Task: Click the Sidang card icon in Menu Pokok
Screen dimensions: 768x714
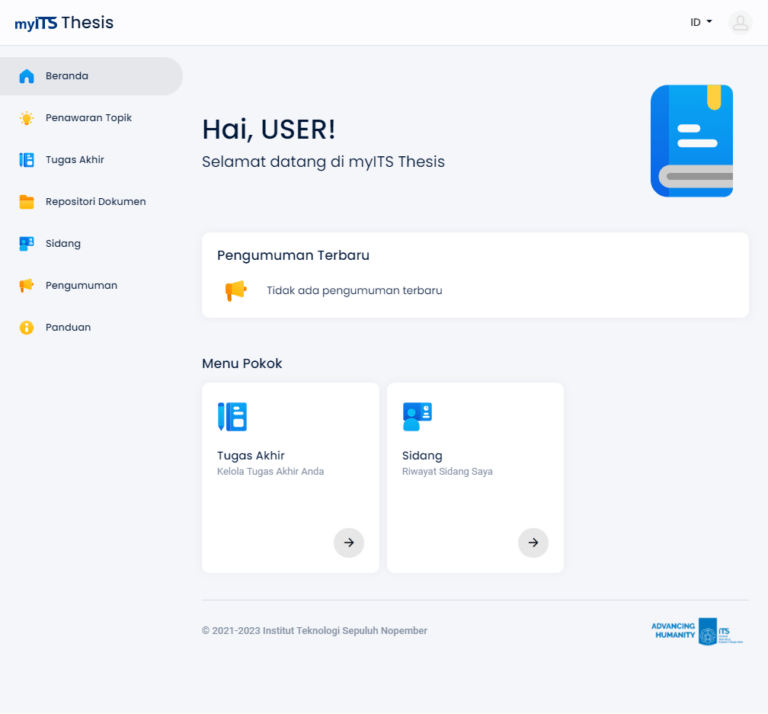Action: click(417, 416)
